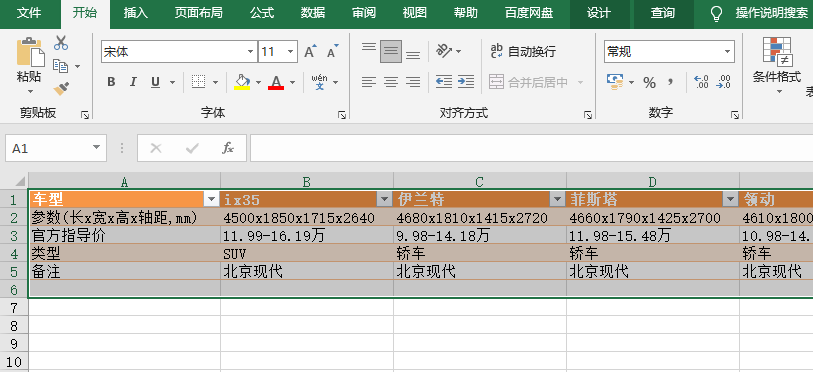The image size is (813, 372).
Task: Expand the Name Box dropdown arrow
Action: 96,148
